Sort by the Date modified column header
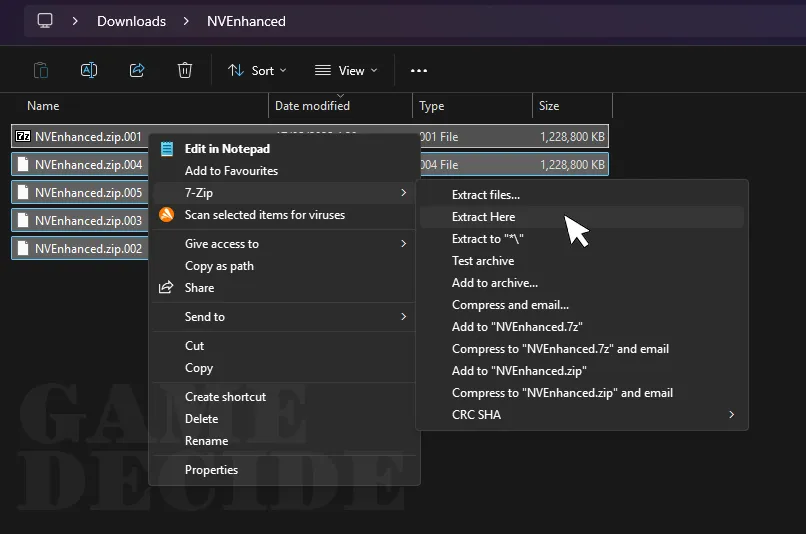Screen dimensions: 806x534 coord(312,106)
